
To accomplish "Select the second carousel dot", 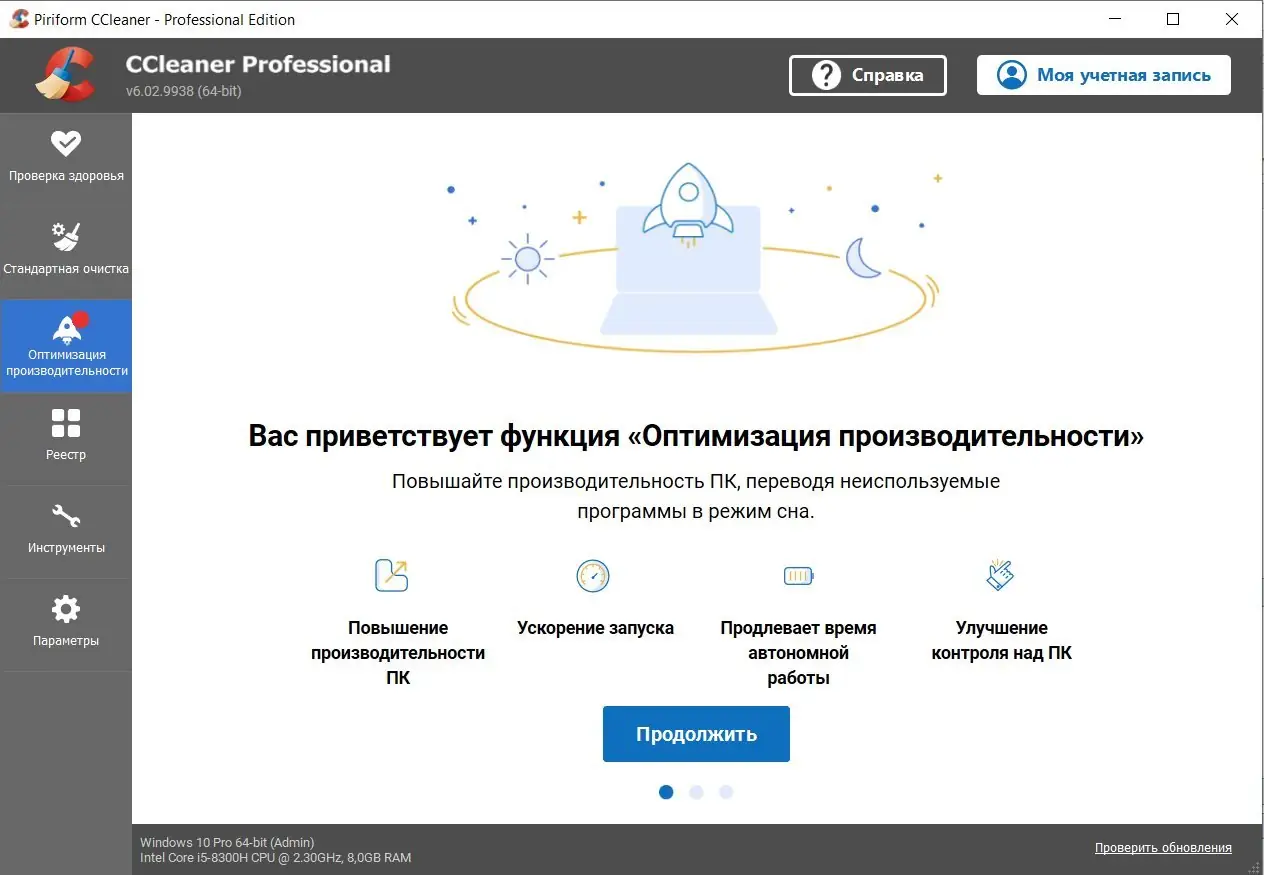I will click(x=696, y=792).
